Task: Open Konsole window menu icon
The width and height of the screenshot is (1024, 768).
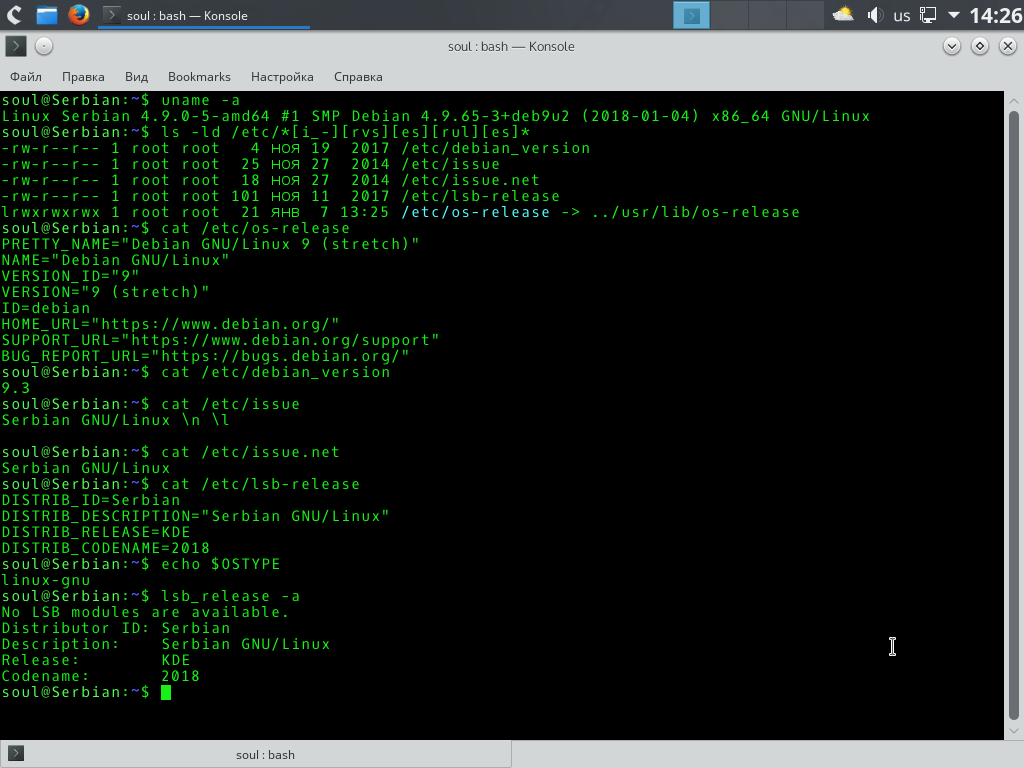Action: [x=16, y=46]
